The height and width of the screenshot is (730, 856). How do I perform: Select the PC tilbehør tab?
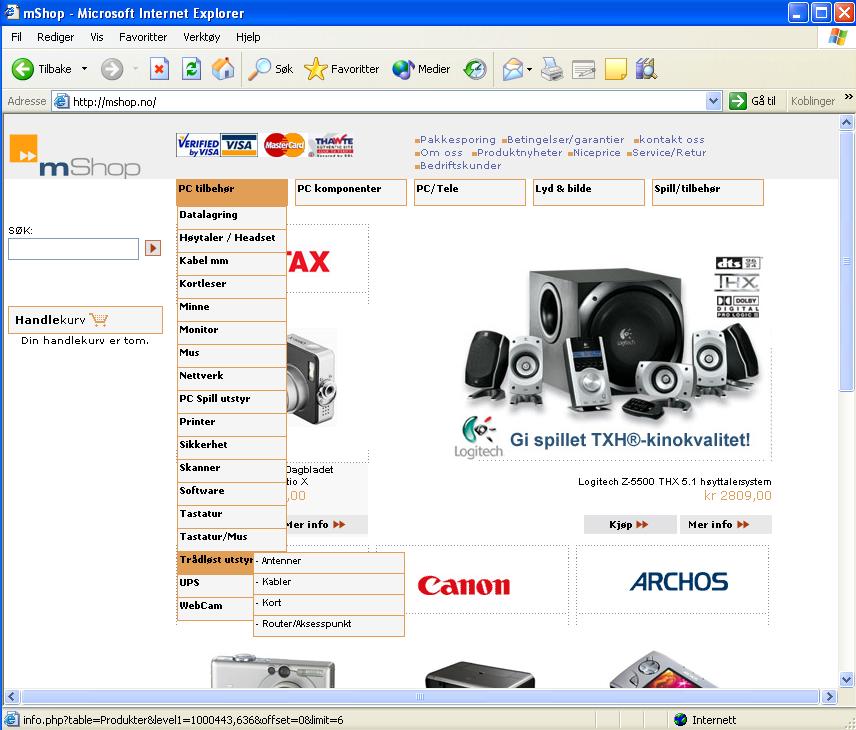click(231, 192)
